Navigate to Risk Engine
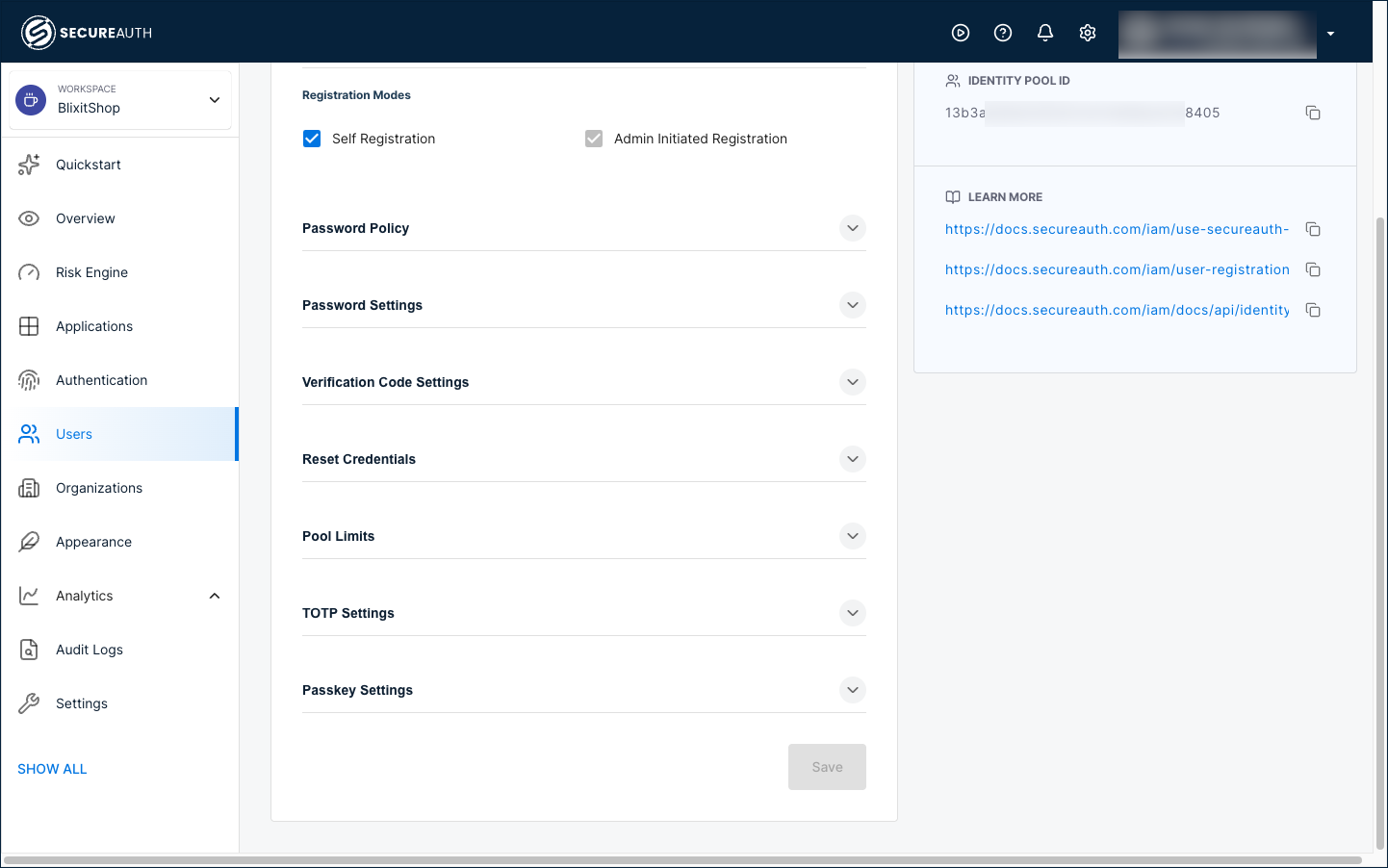Viewport: 1388px width, 868px height. [119, 272]
